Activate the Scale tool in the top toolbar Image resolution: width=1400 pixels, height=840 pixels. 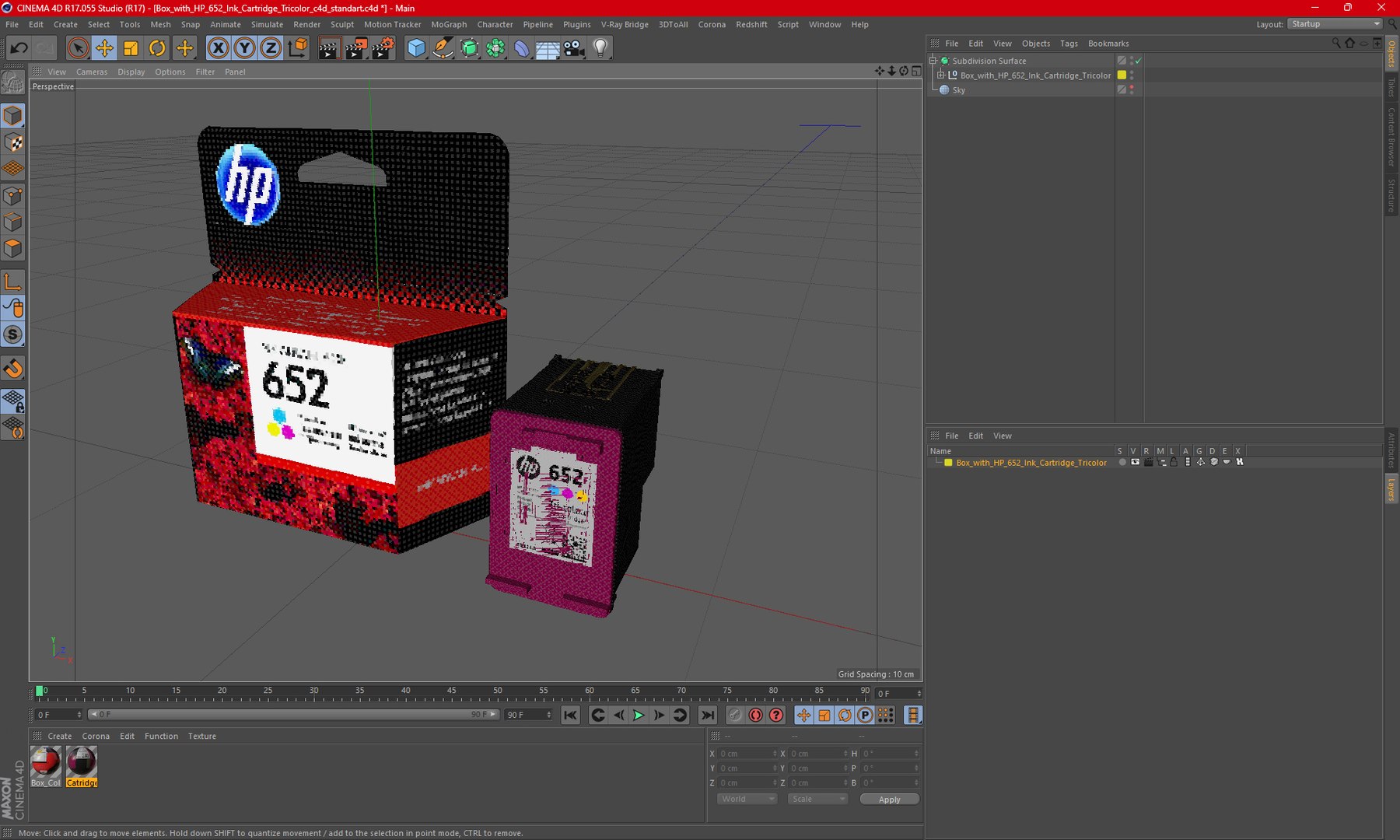[x=131, y=48]
